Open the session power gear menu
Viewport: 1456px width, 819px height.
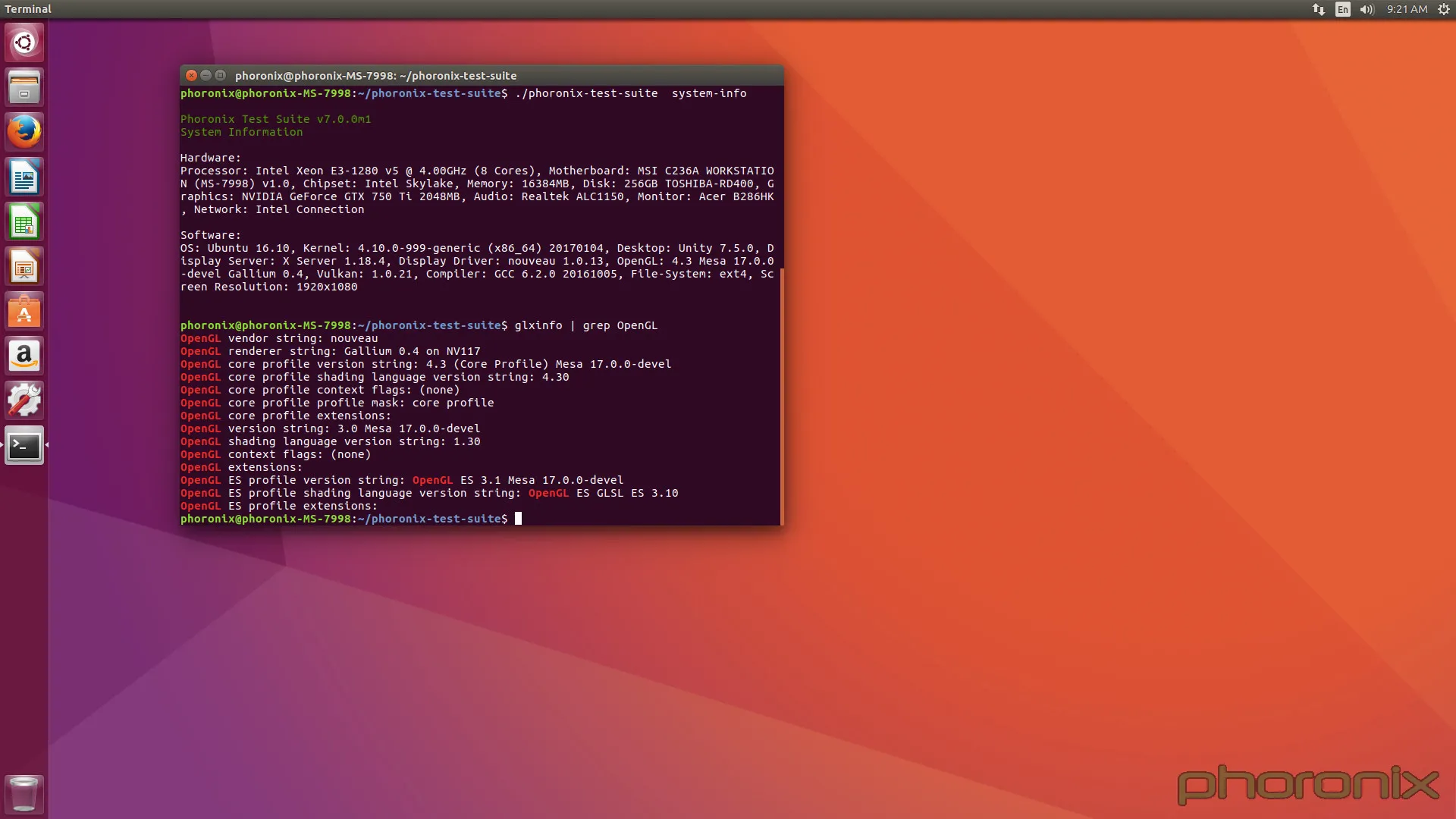tap(1444, 9)
